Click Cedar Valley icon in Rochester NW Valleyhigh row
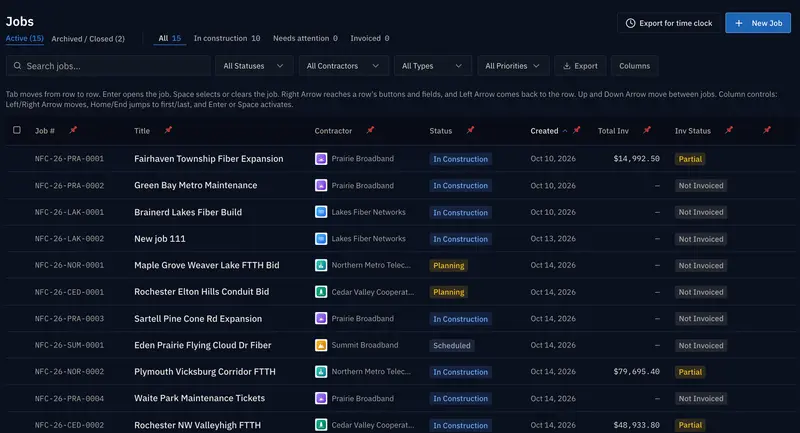800x433 pixels. click(321, 425)
